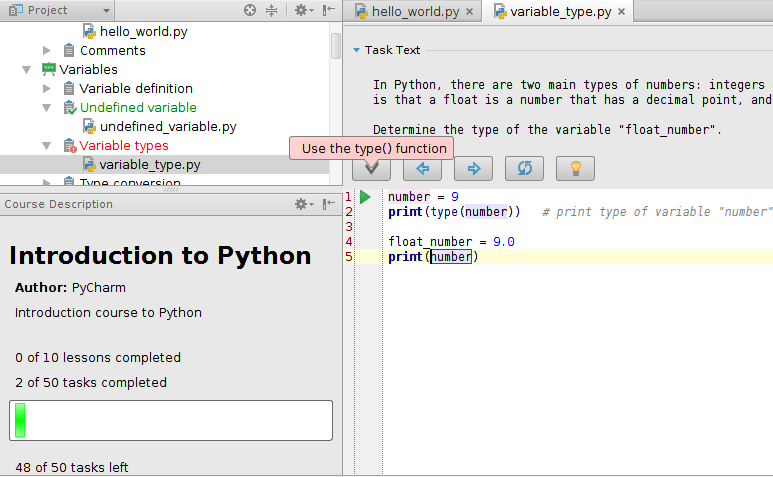Select the Variables lesson
773x477 pixels.
[x=89, y=69]
